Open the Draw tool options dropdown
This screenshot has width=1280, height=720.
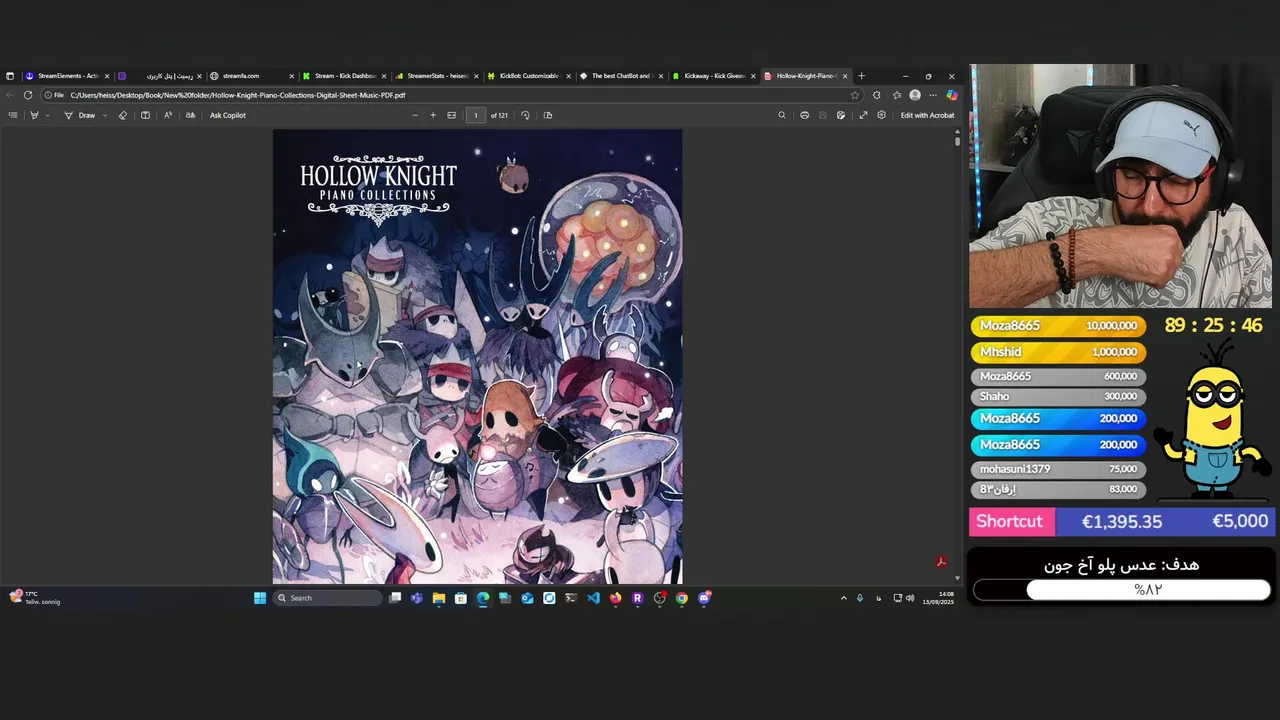[x=104, y=115]
